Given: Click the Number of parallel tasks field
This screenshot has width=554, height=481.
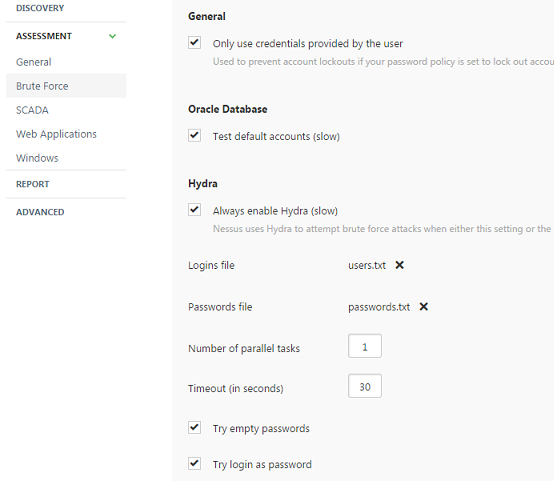Looking at the screenshot, I should click(365, 346).
